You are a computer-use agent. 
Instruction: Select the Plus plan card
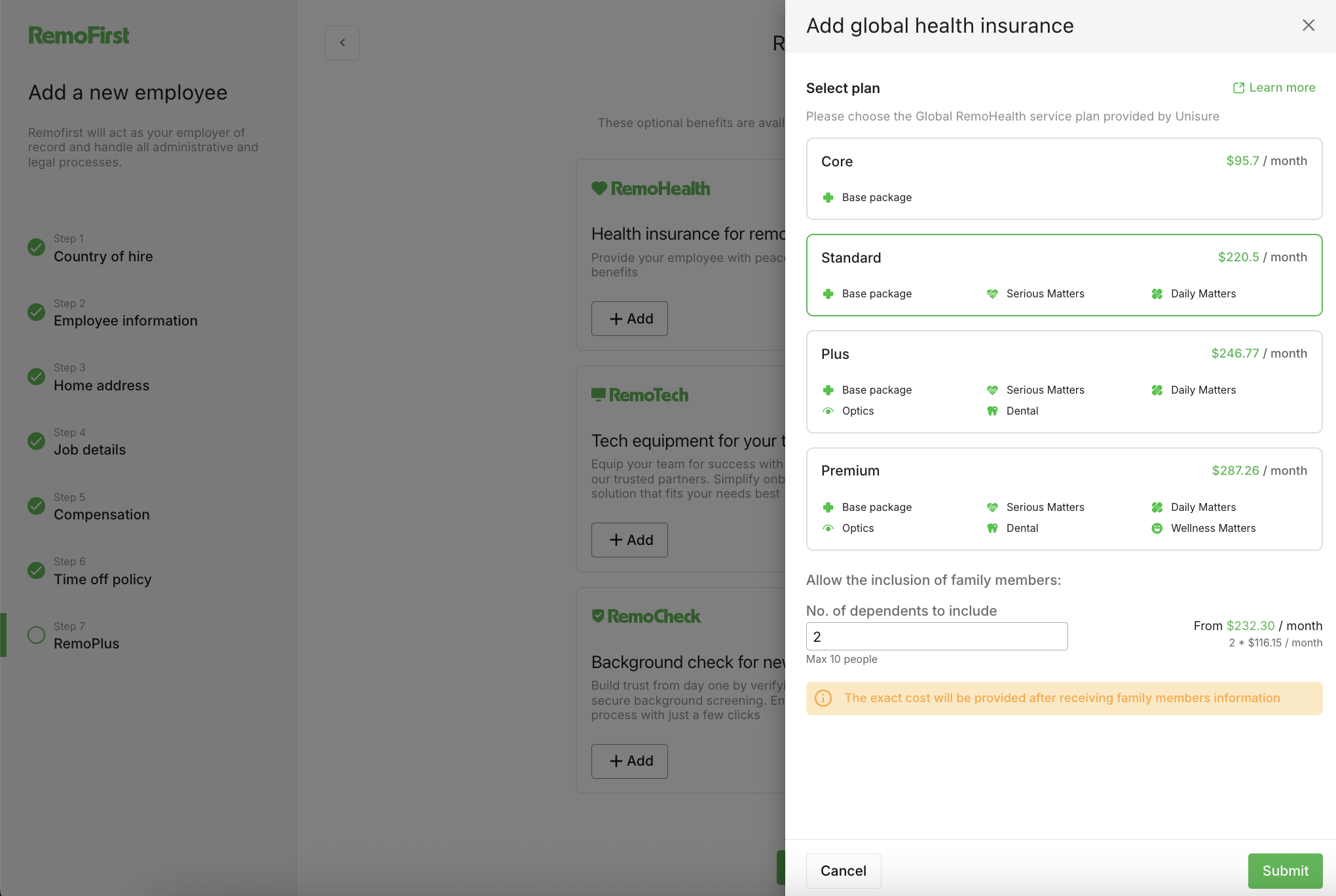tap(1064, 382)
